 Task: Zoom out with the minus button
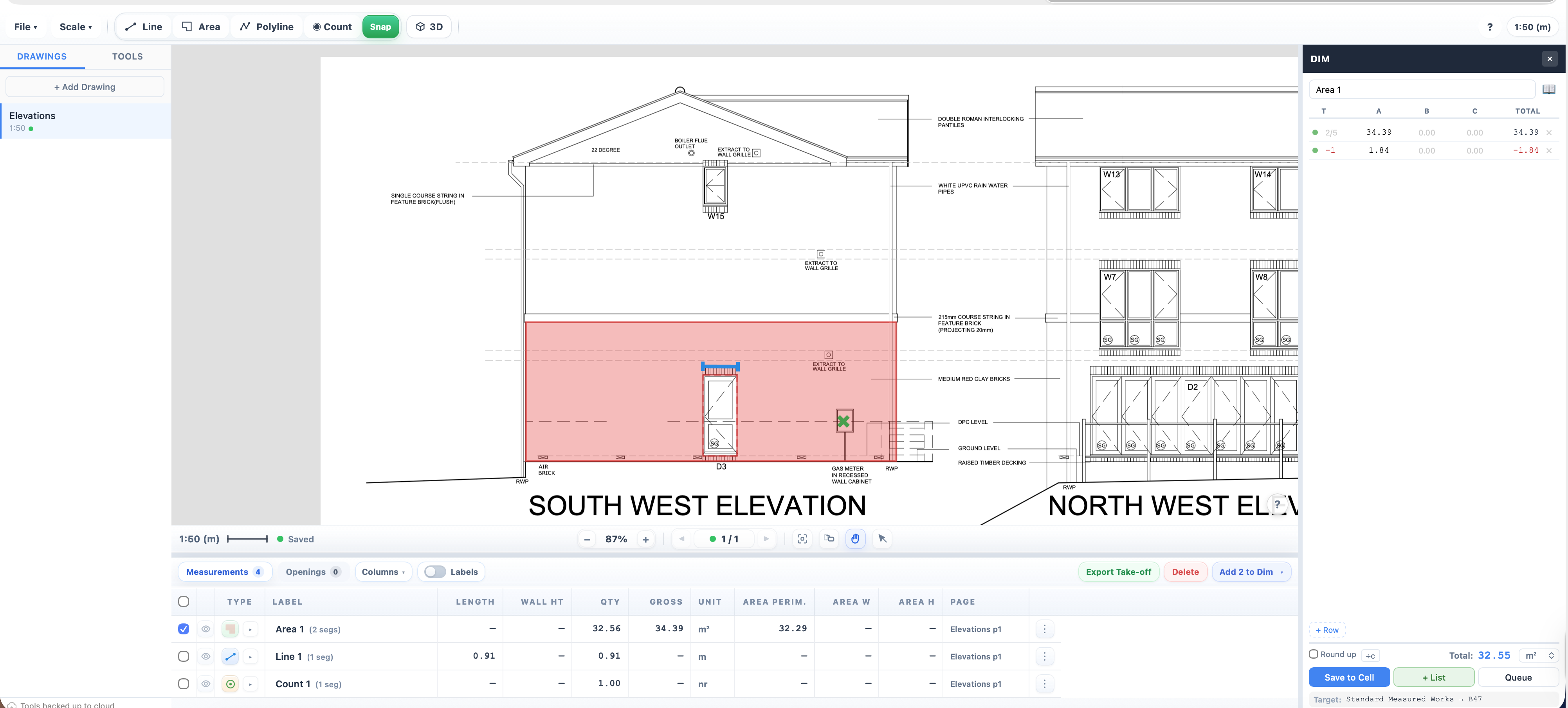pyautogui.click(x=587, y=539)
